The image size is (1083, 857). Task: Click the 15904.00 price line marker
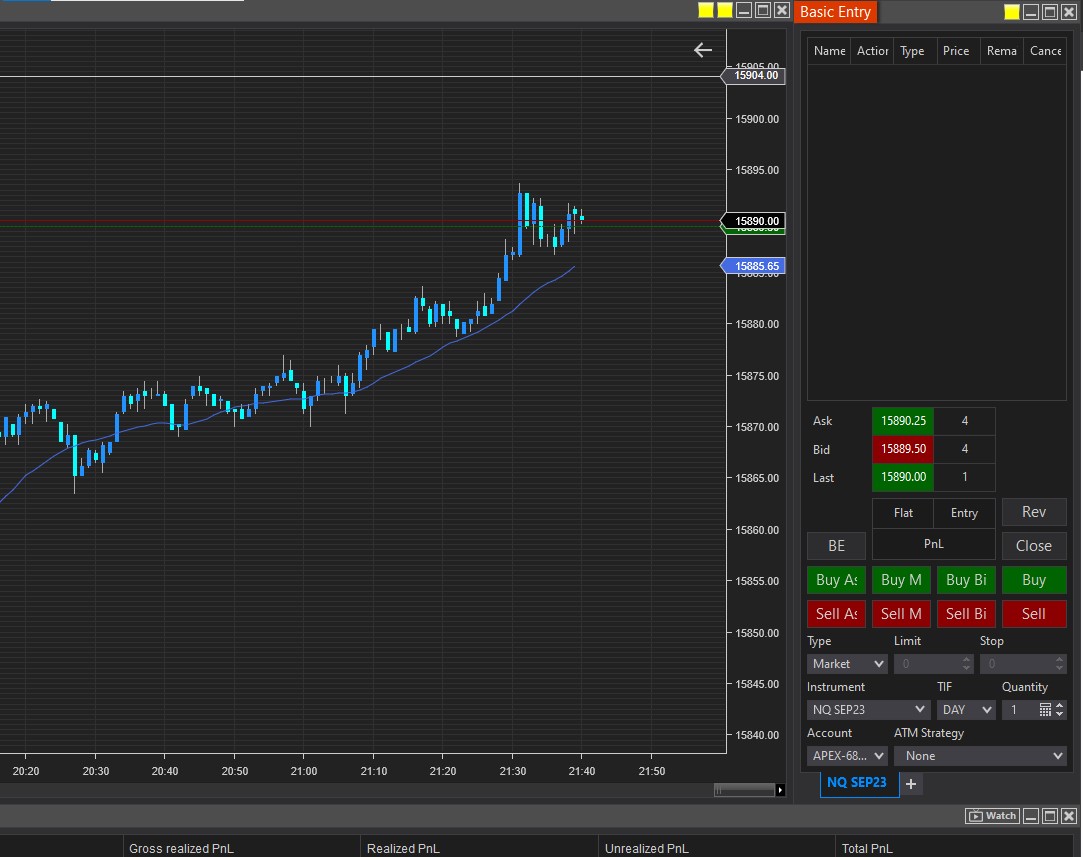pyautogui.click(x=756, y=75)
